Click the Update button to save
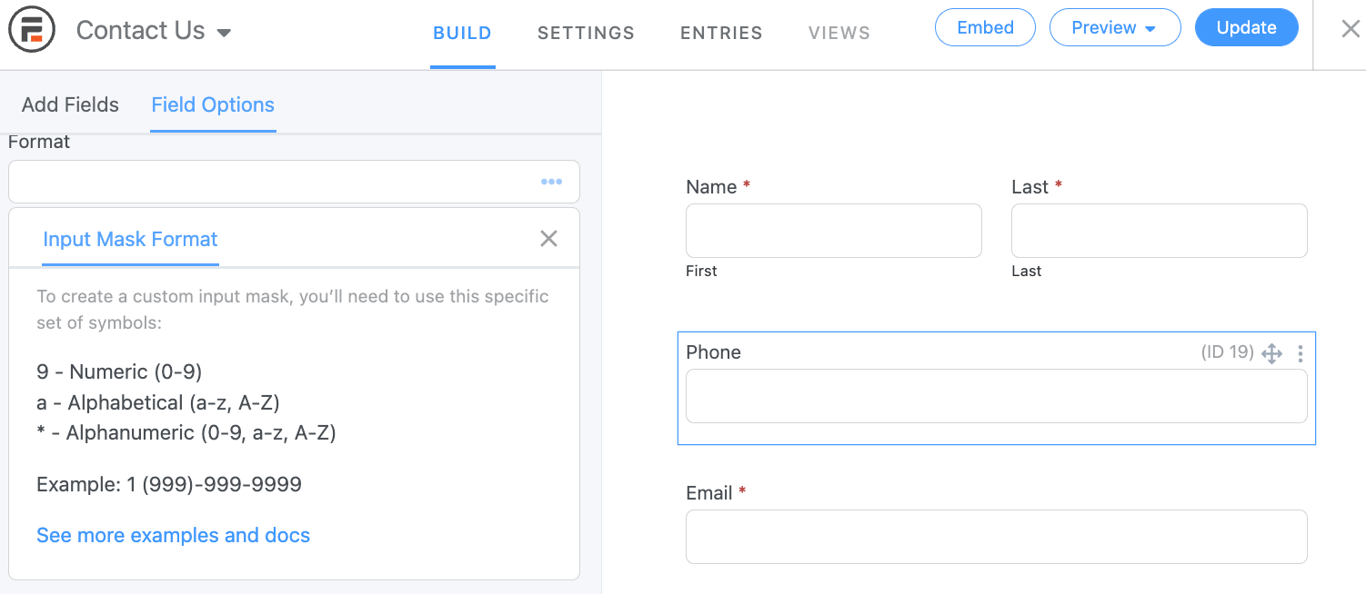1366x594 pixels. tap(1246, 27)
